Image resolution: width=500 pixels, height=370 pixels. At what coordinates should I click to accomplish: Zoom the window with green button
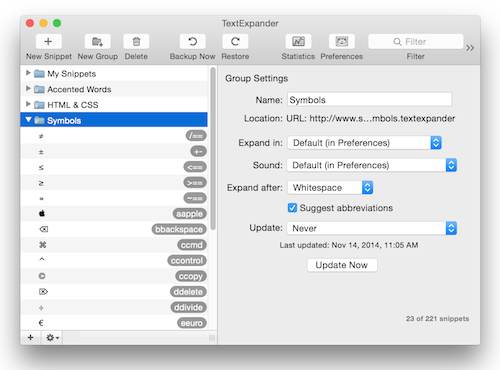57,23
